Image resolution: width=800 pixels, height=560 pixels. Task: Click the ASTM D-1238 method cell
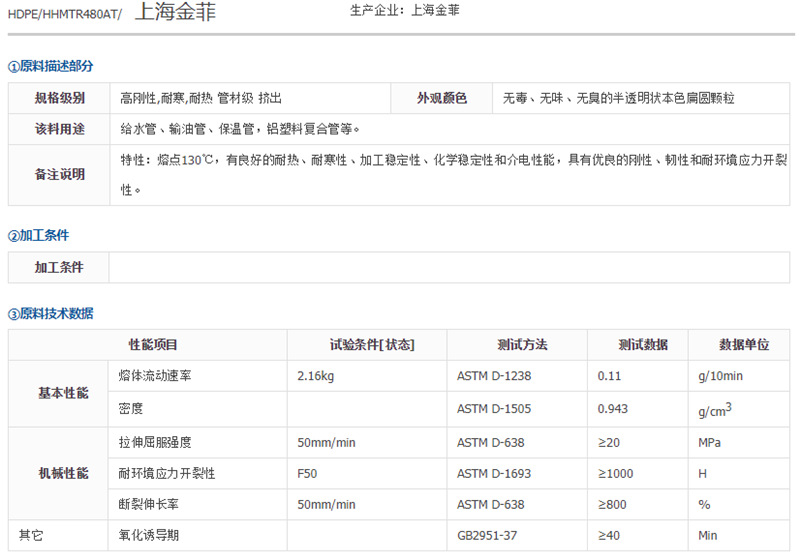click(x=517, y=376)
